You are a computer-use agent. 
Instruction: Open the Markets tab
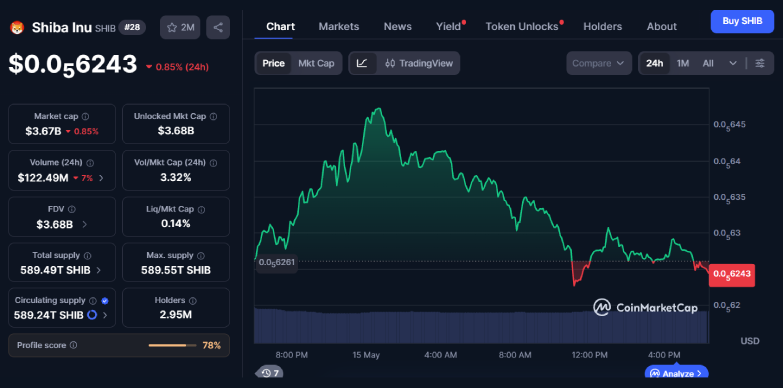pyautogui.click(x=339, y=26)
